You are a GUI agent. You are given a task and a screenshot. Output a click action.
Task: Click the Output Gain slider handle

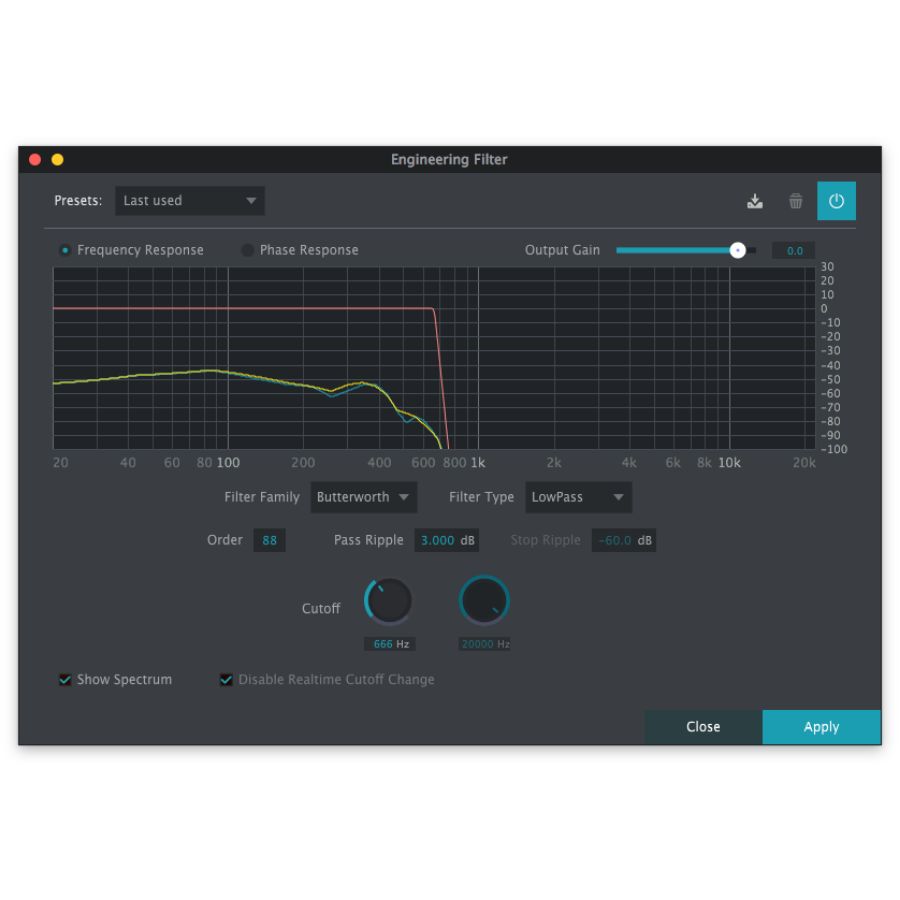point(738,250)
